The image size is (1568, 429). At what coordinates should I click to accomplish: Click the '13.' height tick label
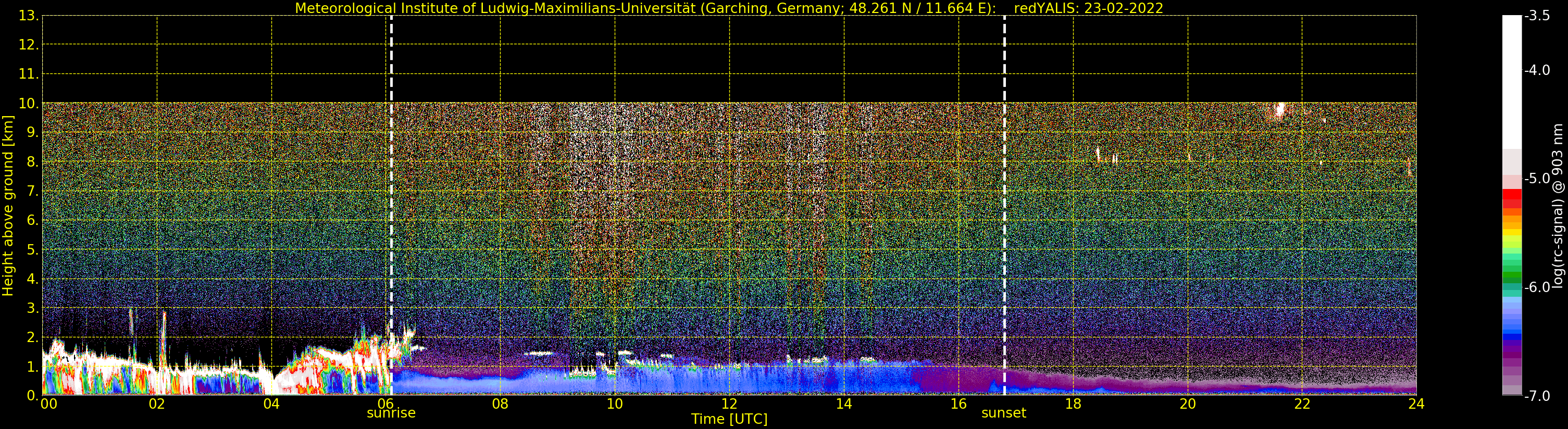[29, 15]
